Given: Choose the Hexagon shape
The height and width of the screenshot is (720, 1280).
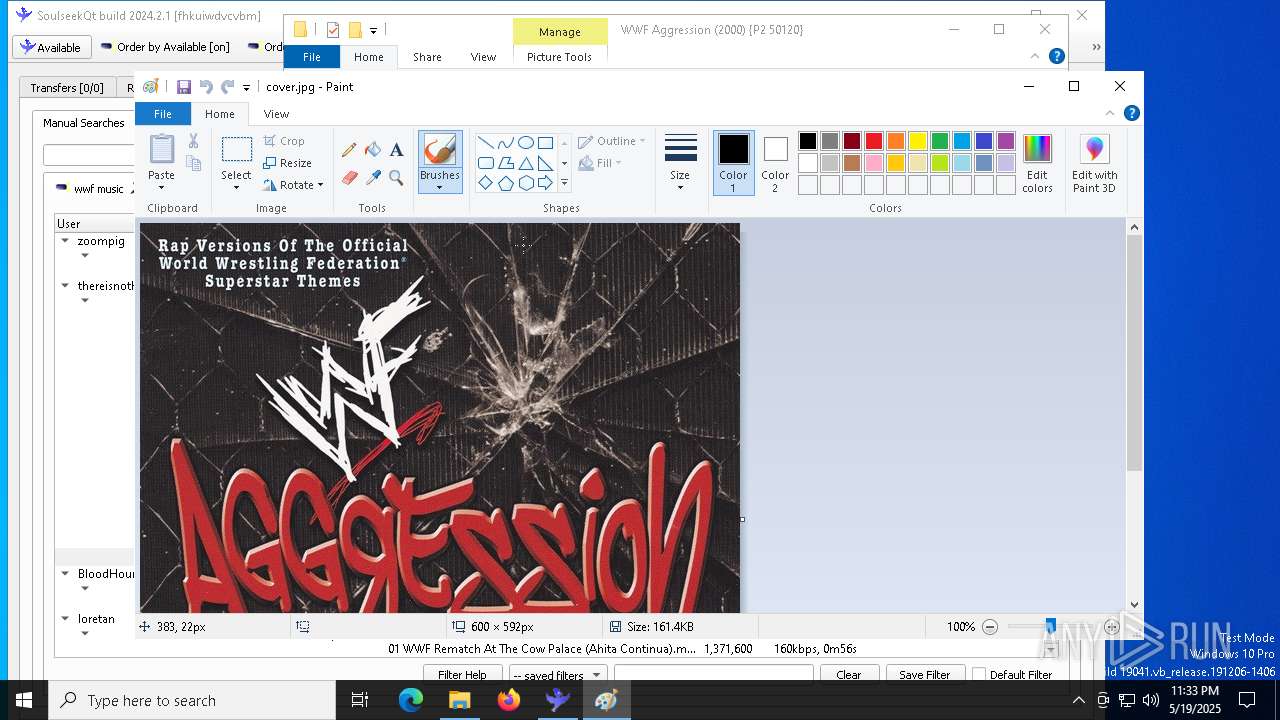Looking at the screenshot, I should point(525,183).
